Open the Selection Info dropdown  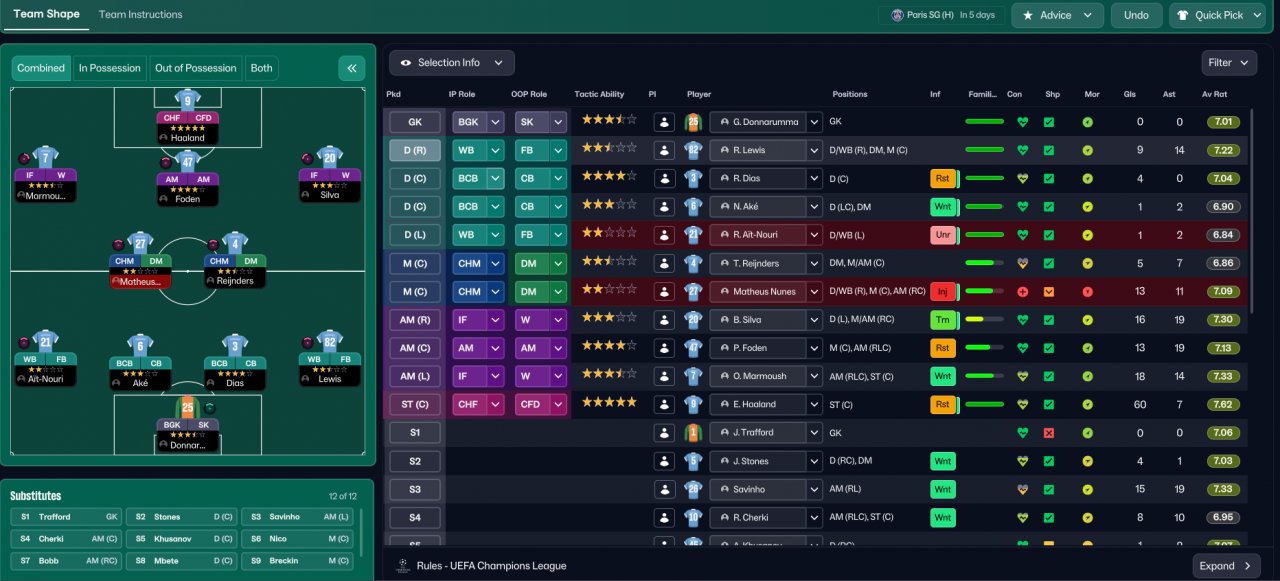(452, 62)
